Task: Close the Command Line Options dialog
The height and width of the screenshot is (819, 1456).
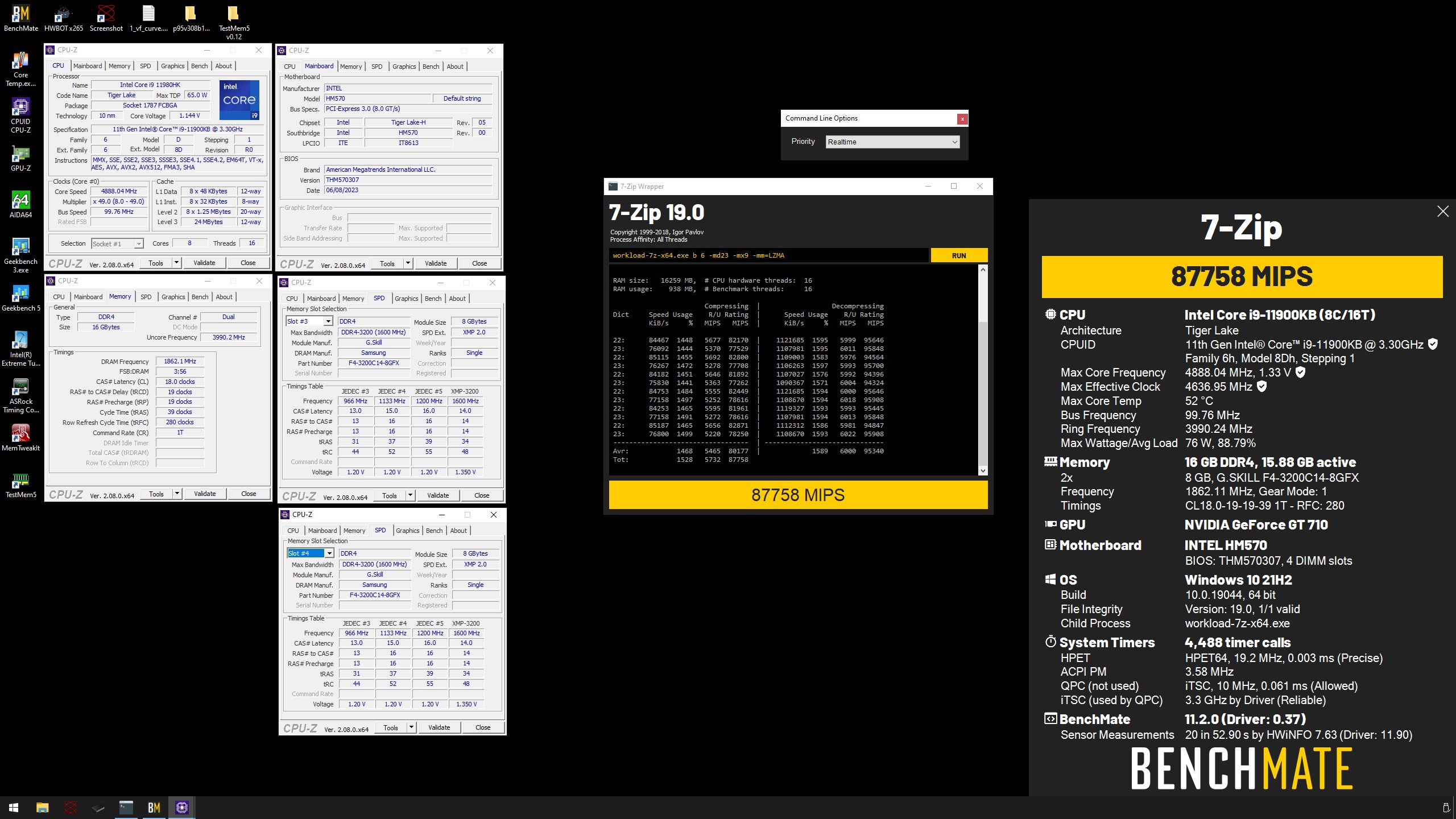Action: click(962, 119)
